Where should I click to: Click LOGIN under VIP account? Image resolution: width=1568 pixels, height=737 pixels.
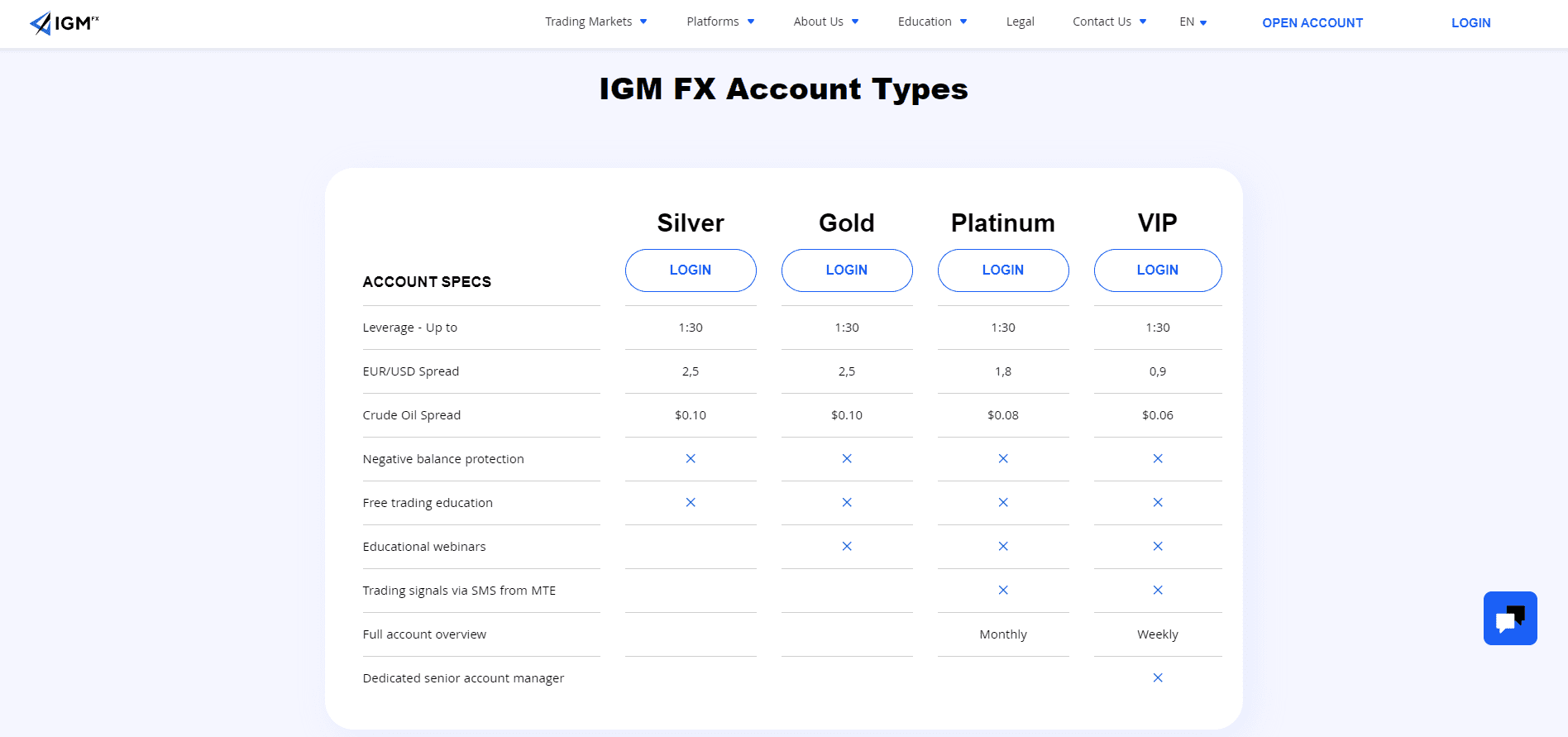point(1158,270)
